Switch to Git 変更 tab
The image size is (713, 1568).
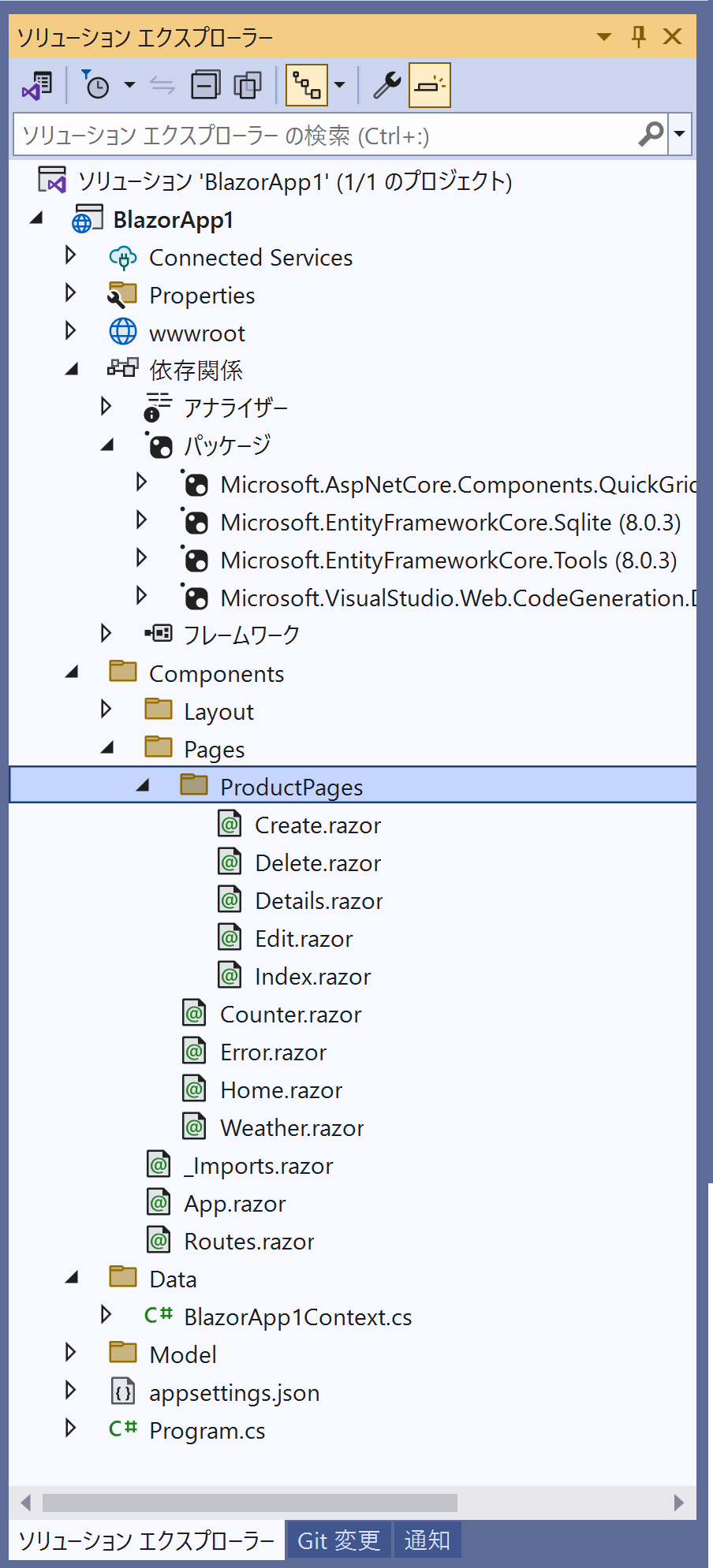pos(338,1540)
